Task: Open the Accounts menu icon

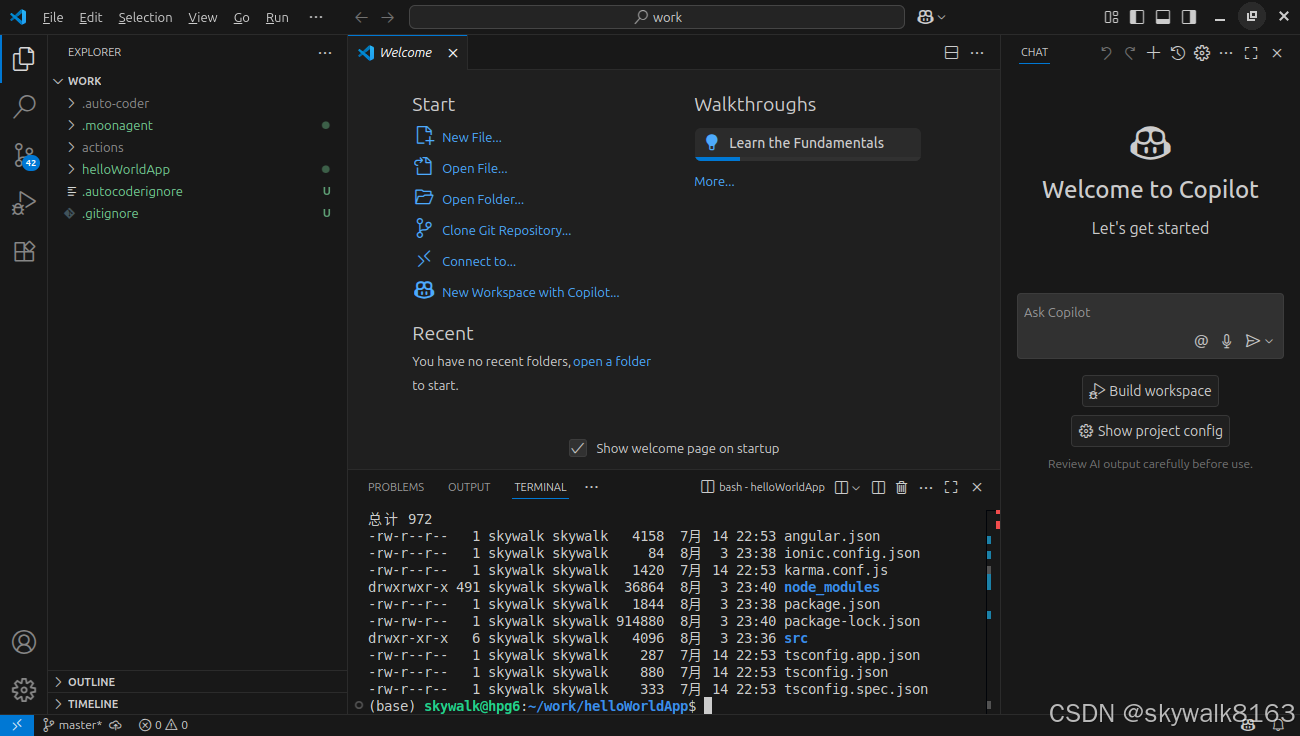Action: point(24,642)
